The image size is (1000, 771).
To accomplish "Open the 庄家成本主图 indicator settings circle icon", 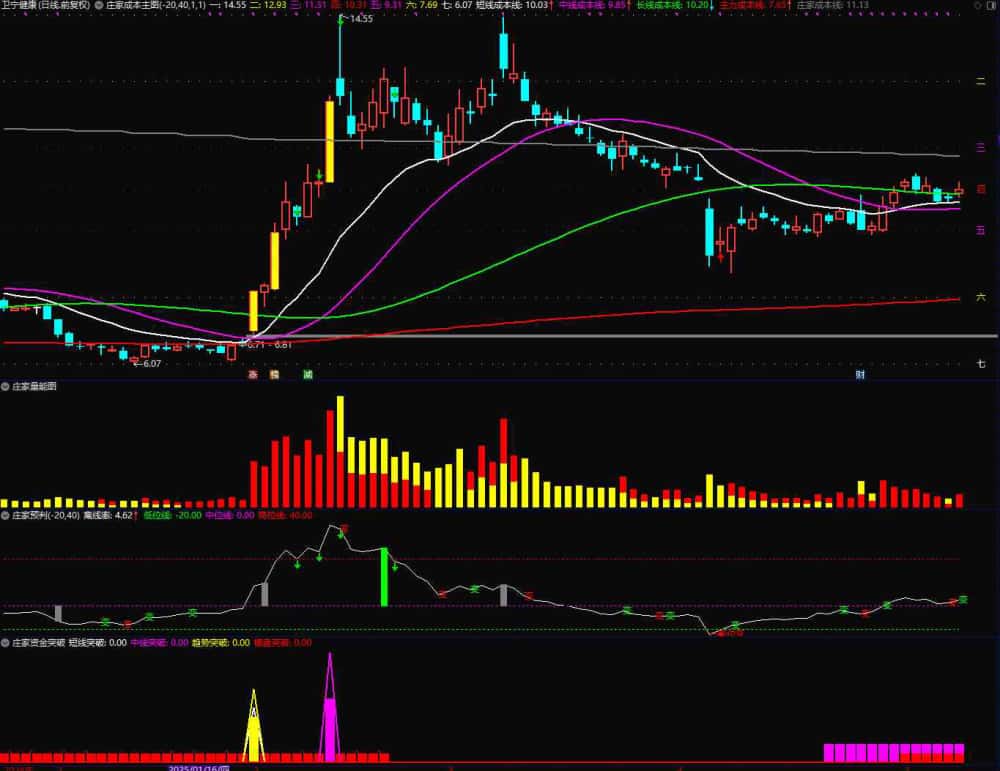I will (x=99, y=5).
